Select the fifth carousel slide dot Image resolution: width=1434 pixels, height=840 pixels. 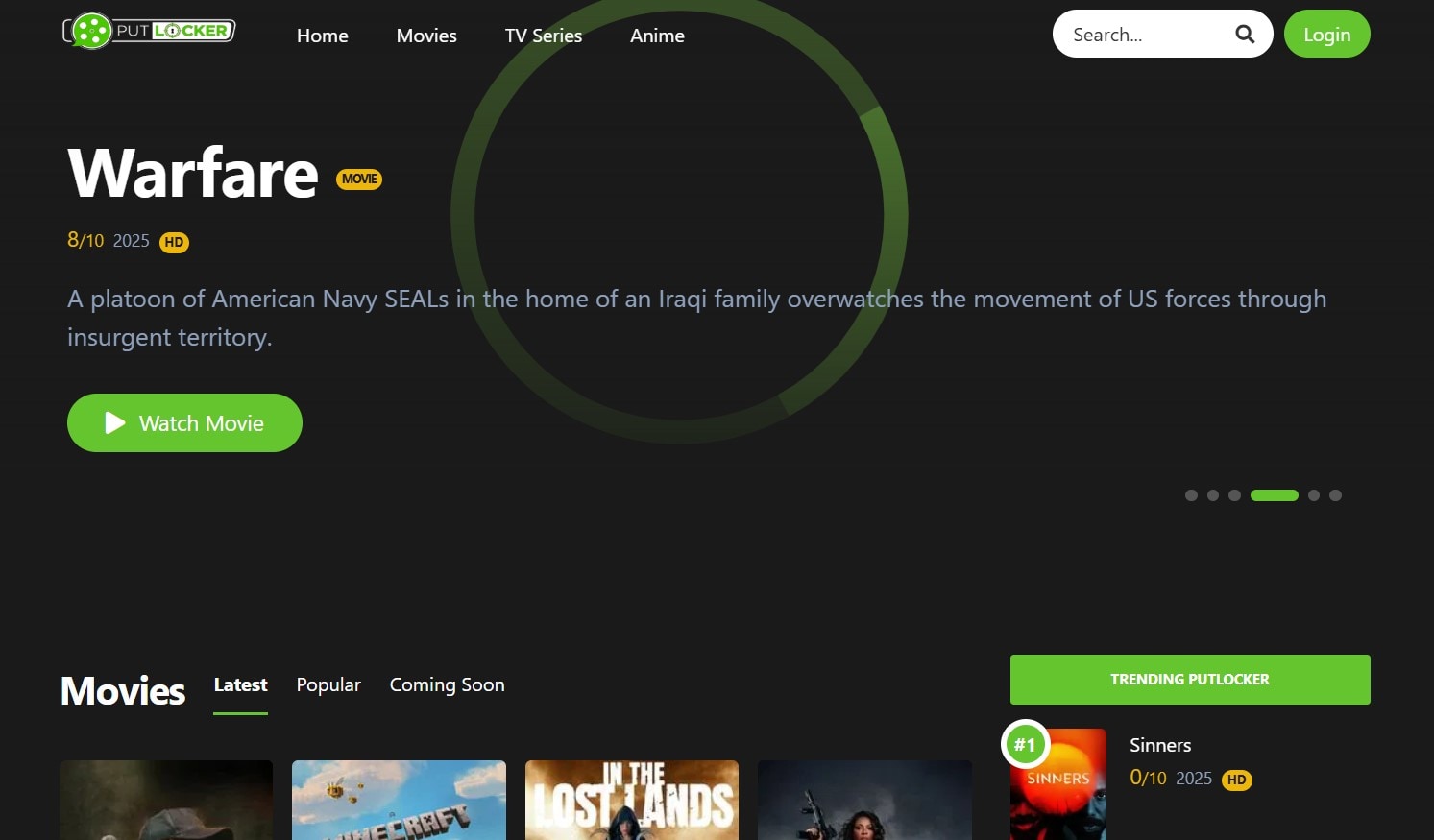pos(1314,495)
